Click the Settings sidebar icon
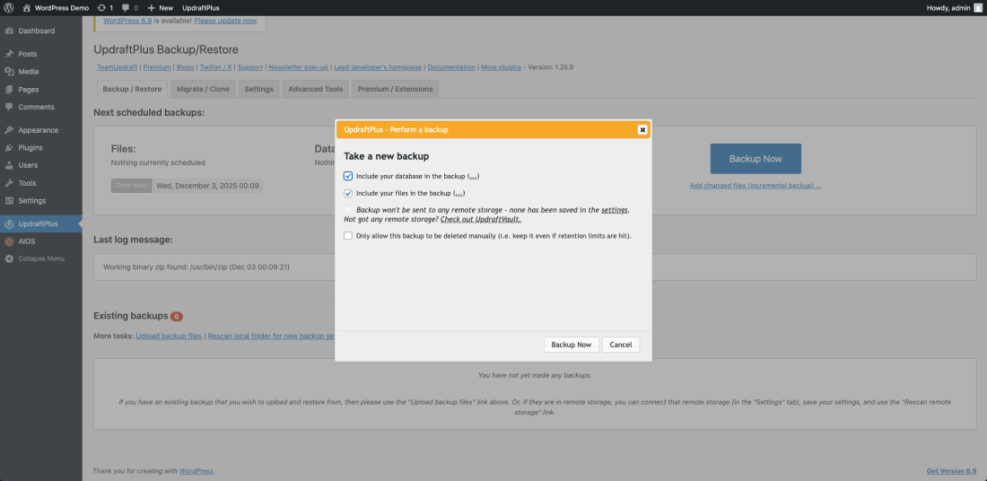987x481 pixels. tap(9, 201)
